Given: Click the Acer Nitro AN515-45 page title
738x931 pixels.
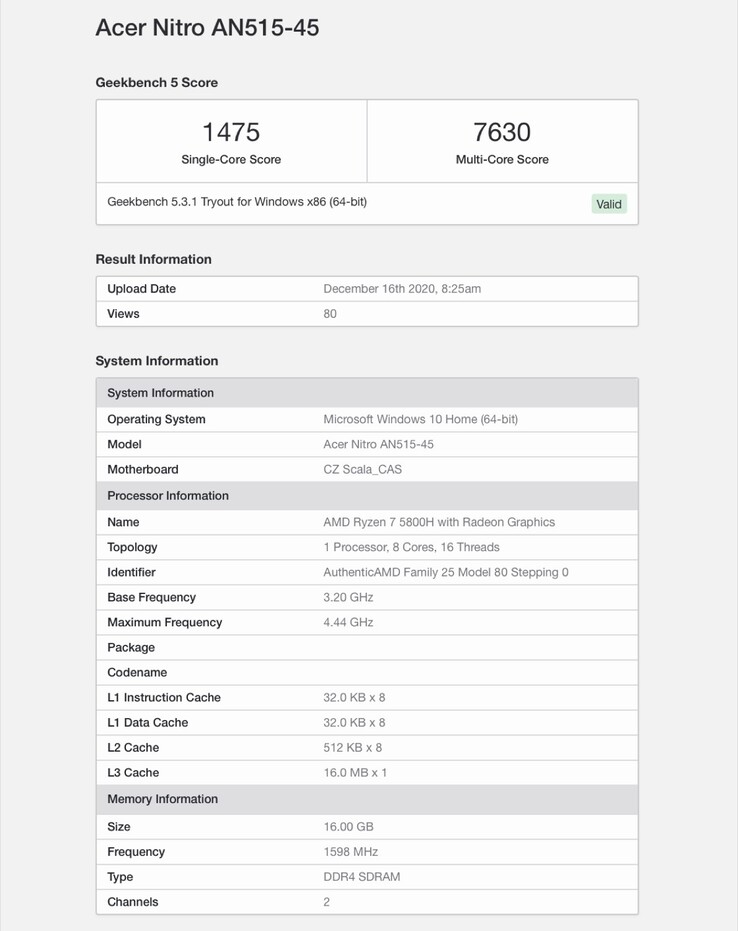Looking at the screenshot, I should [207, 28].
